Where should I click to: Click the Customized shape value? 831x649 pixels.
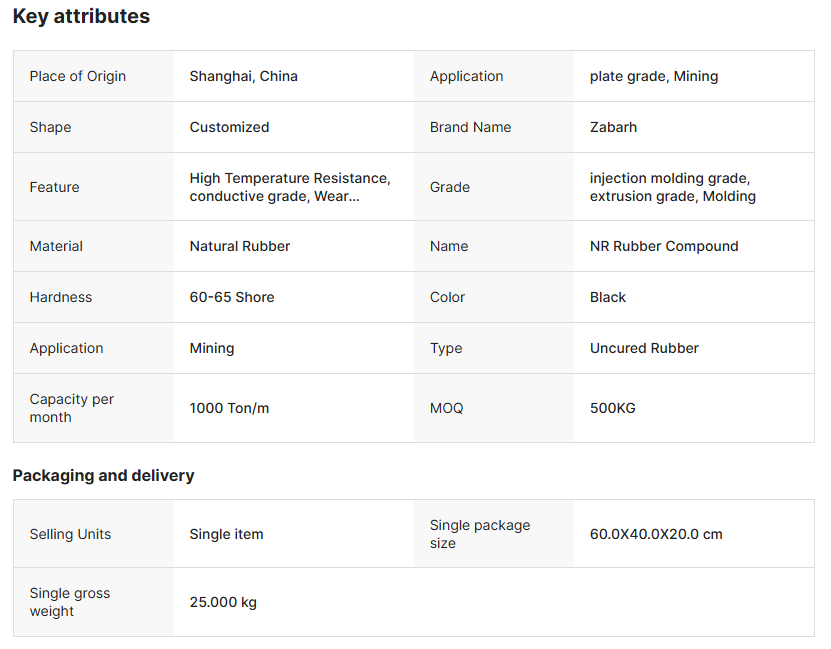click(x=229, y=127)
